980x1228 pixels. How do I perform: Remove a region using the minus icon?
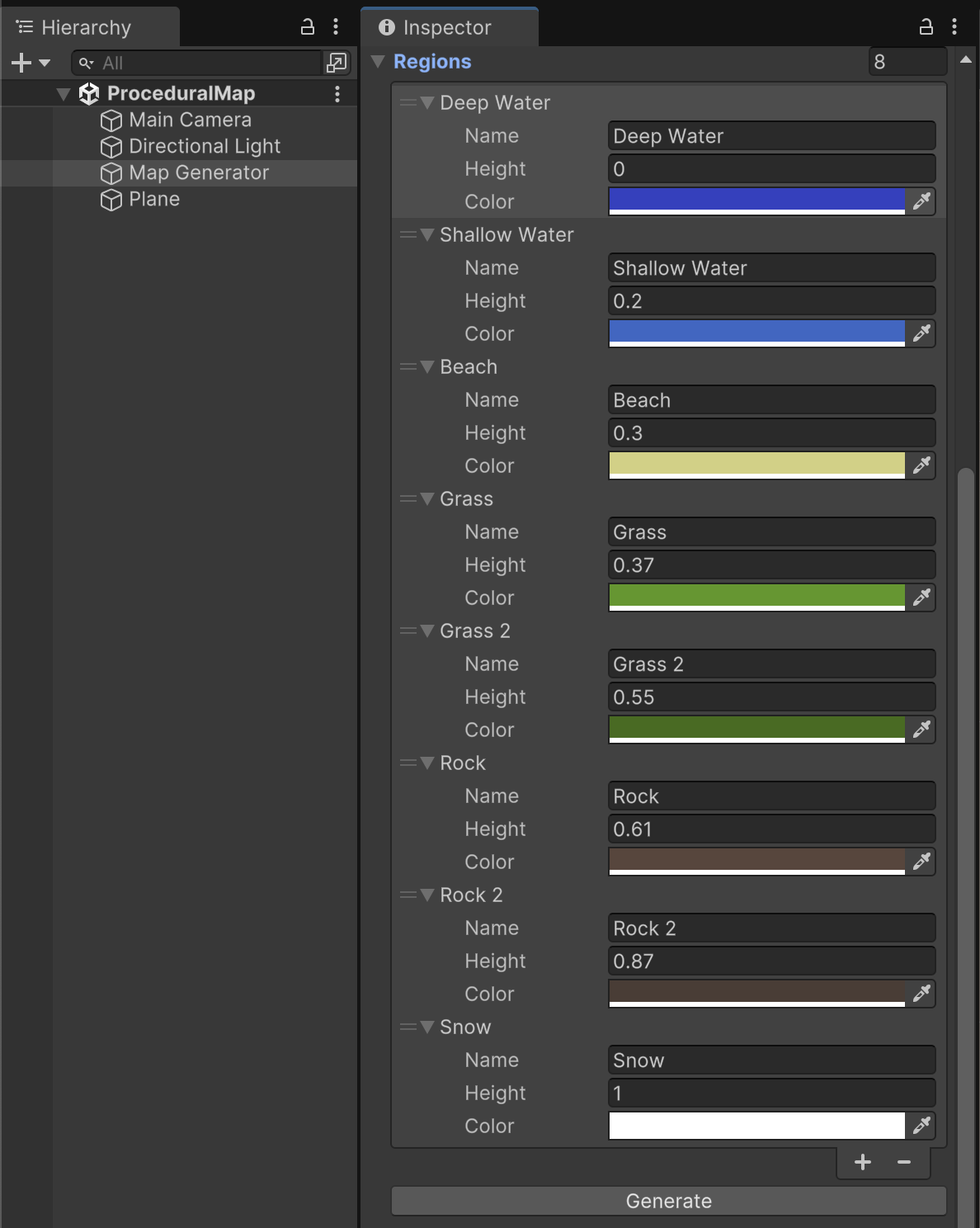point(904,1162)
